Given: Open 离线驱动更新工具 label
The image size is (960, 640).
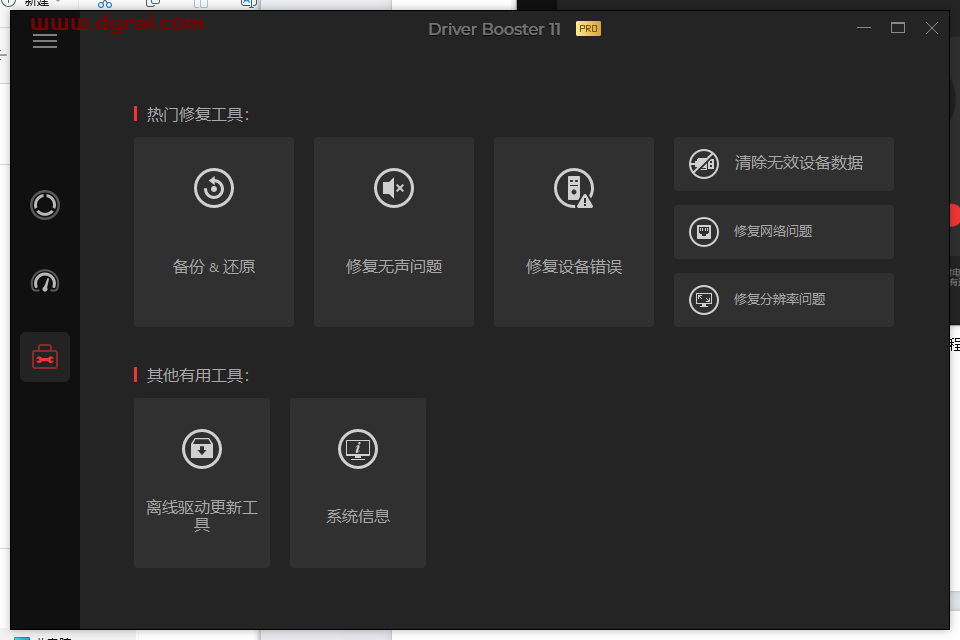Looking at the screenshot, I should (x=202, y=516).
